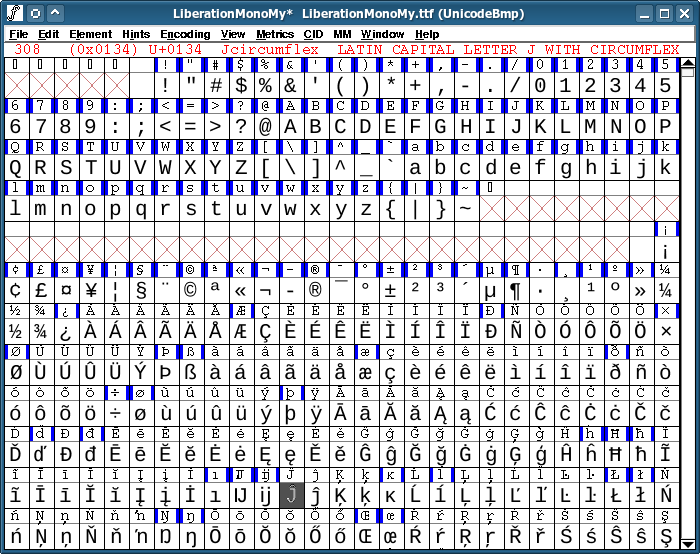This screenshot has width=700, height=554.
Task: Select the tilde glyph cell
Action: pyautogui.click(x=466, y=208)
